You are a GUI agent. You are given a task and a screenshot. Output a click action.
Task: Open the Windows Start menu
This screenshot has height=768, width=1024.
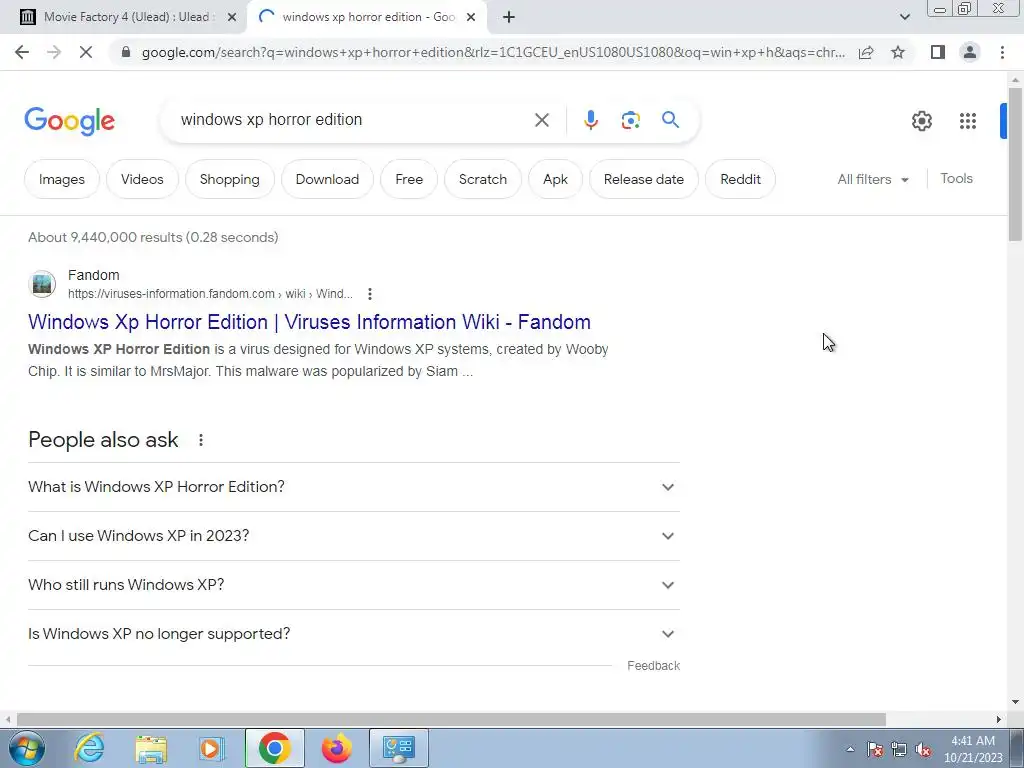pyautogui.click(x=26, y=748)
